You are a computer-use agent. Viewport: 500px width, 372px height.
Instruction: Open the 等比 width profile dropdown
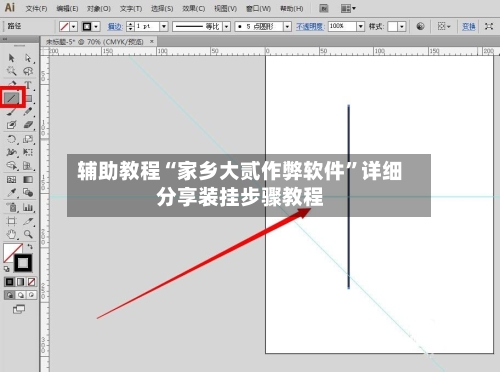227,26
